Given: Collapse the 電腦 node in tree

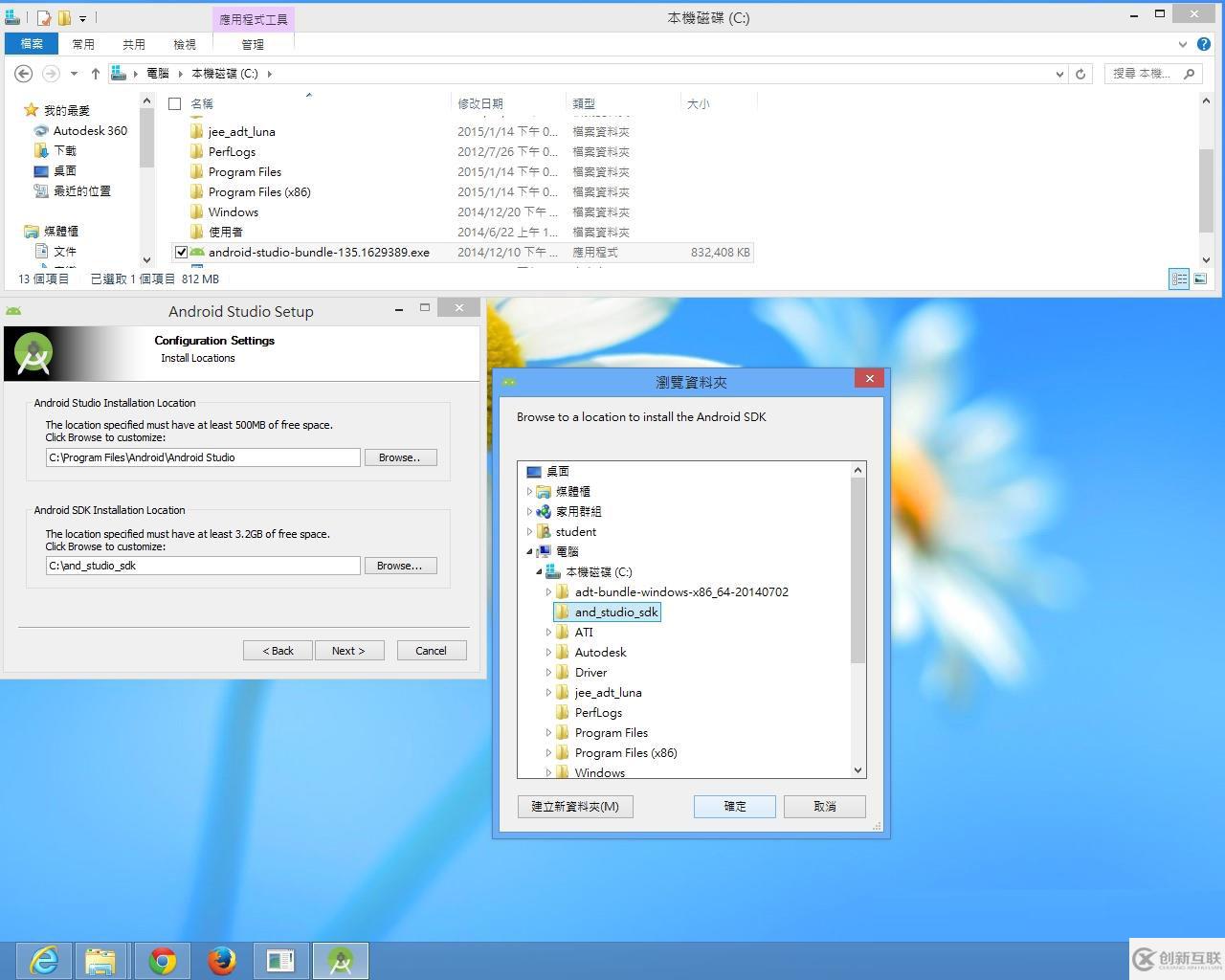Looking at the screenshot, I should coord(529,551).
